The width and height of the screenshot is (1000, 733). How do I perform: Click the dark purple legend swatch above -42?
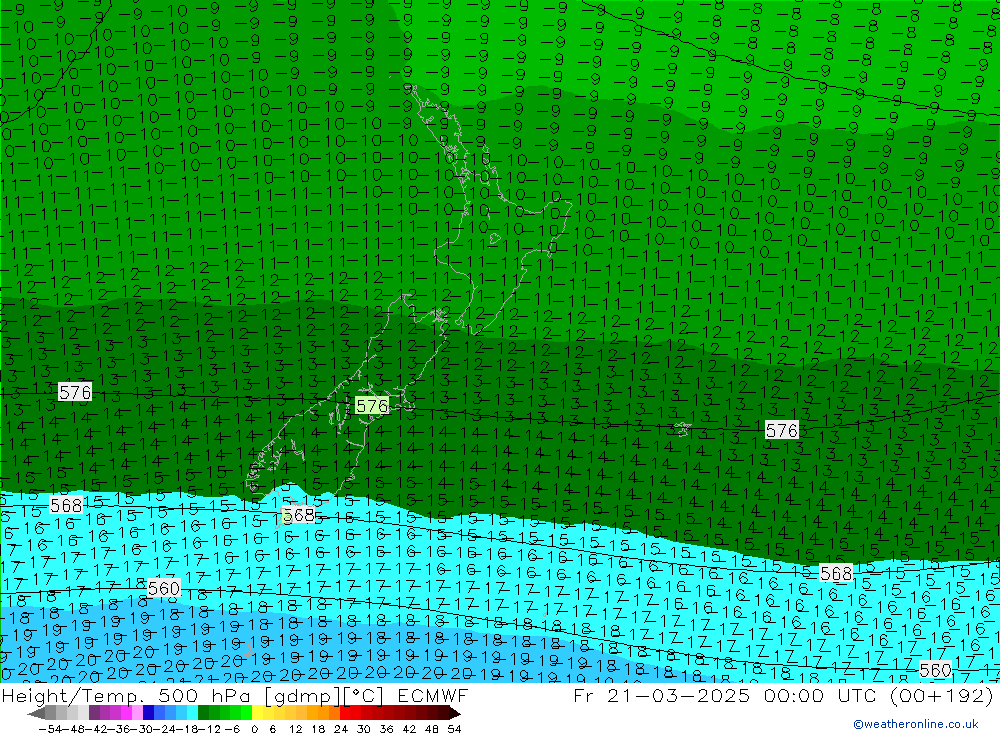pos(94,713)
